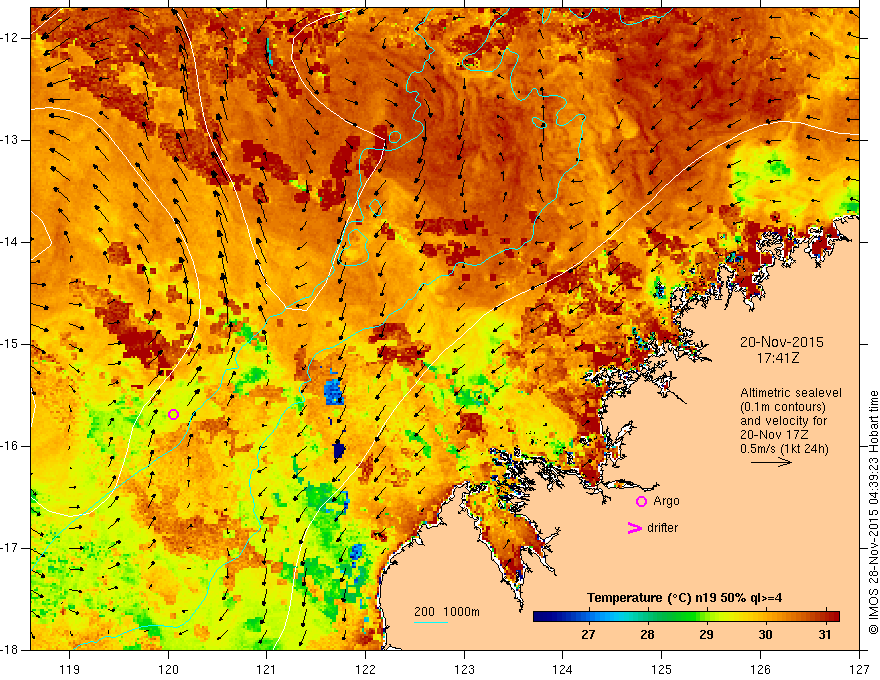Click the latitude label -13
The image size is (880, 680).
(10, 140)
